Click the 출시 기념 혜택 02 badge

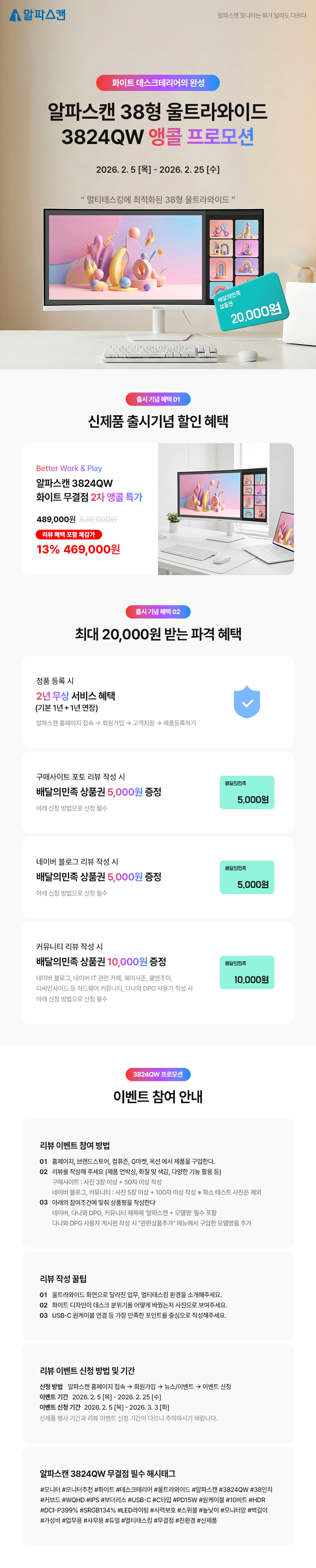(158, 612)
